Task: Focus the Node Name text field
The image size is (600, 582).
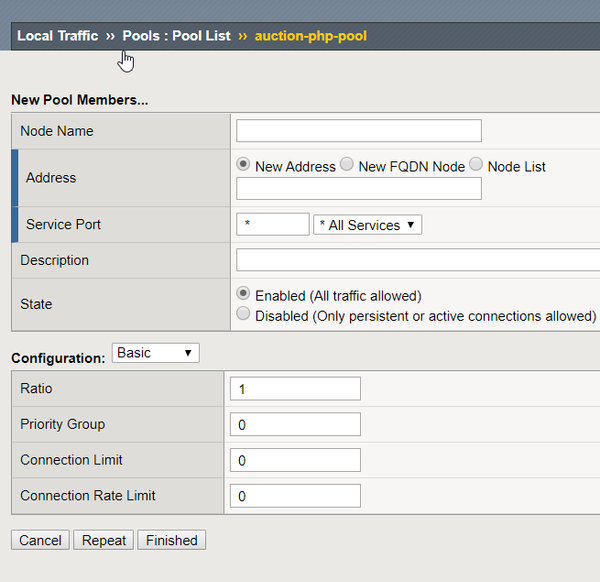Action: [358, 131]
